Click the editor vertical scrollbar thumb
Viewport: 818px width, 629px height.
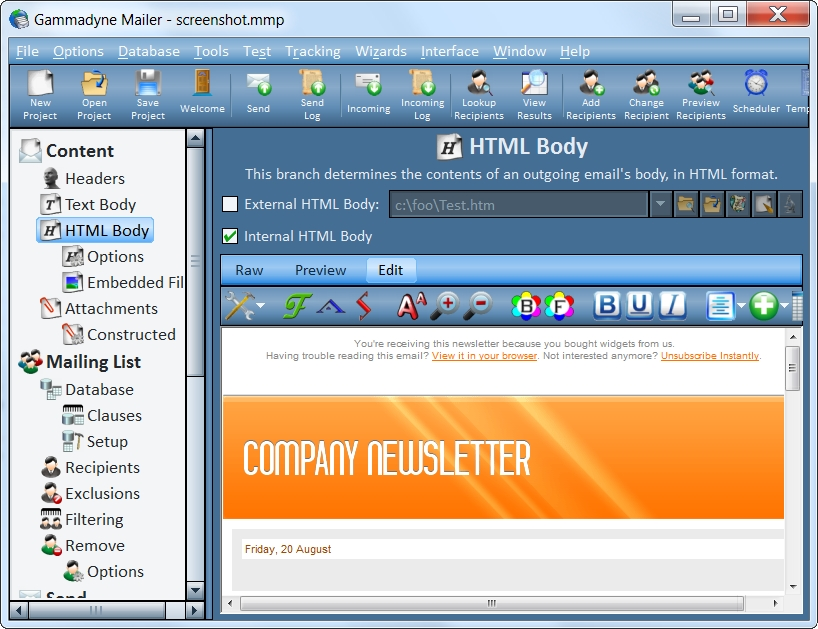click(792, 368)
